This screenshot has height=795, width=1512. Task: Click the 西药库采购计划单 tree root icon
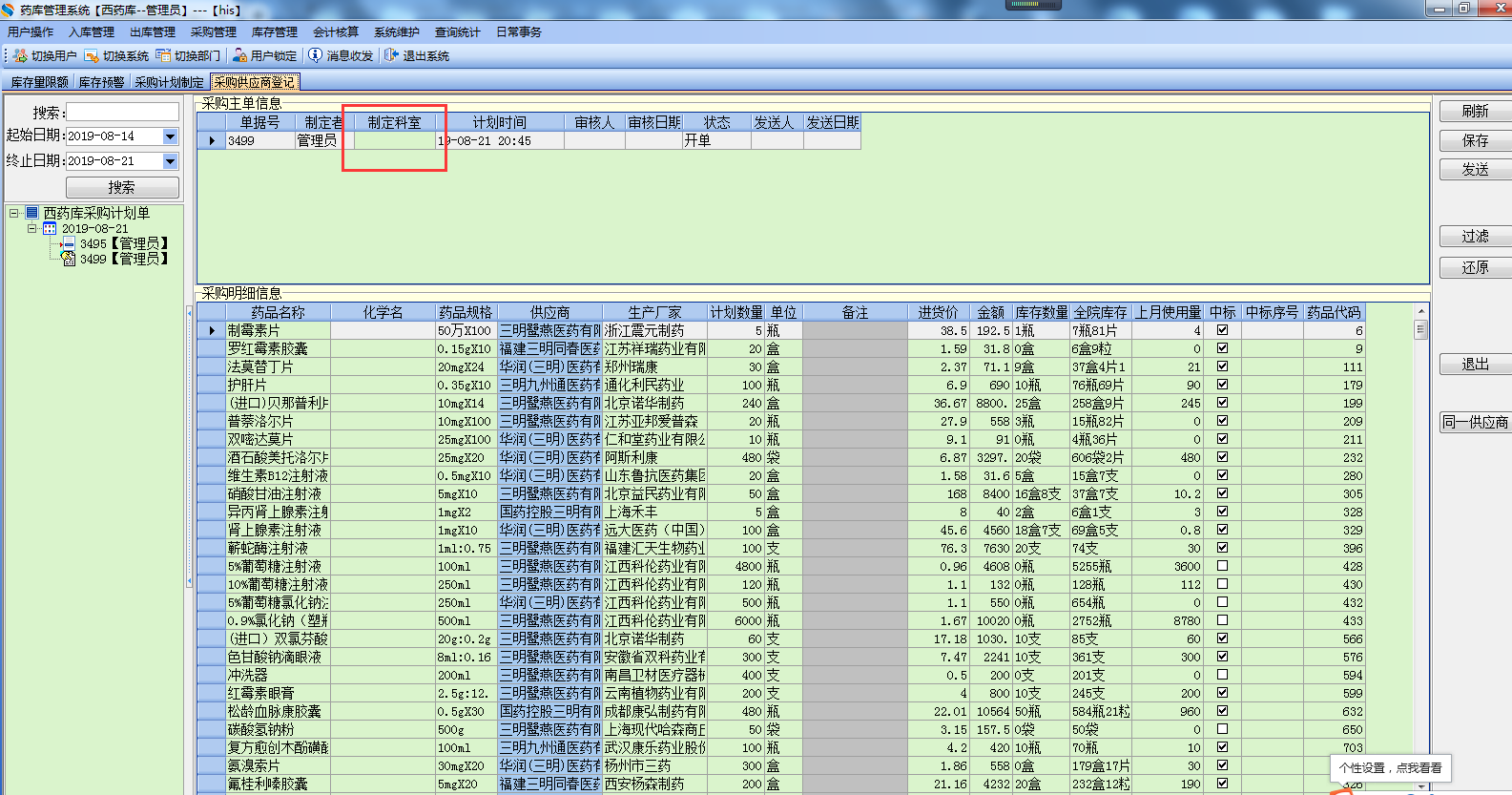tap(32, 213)
